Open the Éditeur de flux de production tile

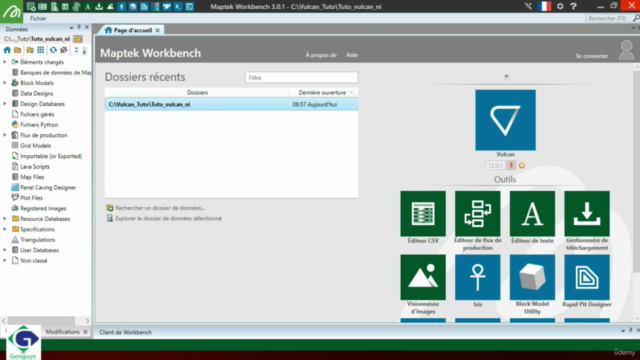tap(478, 213)
